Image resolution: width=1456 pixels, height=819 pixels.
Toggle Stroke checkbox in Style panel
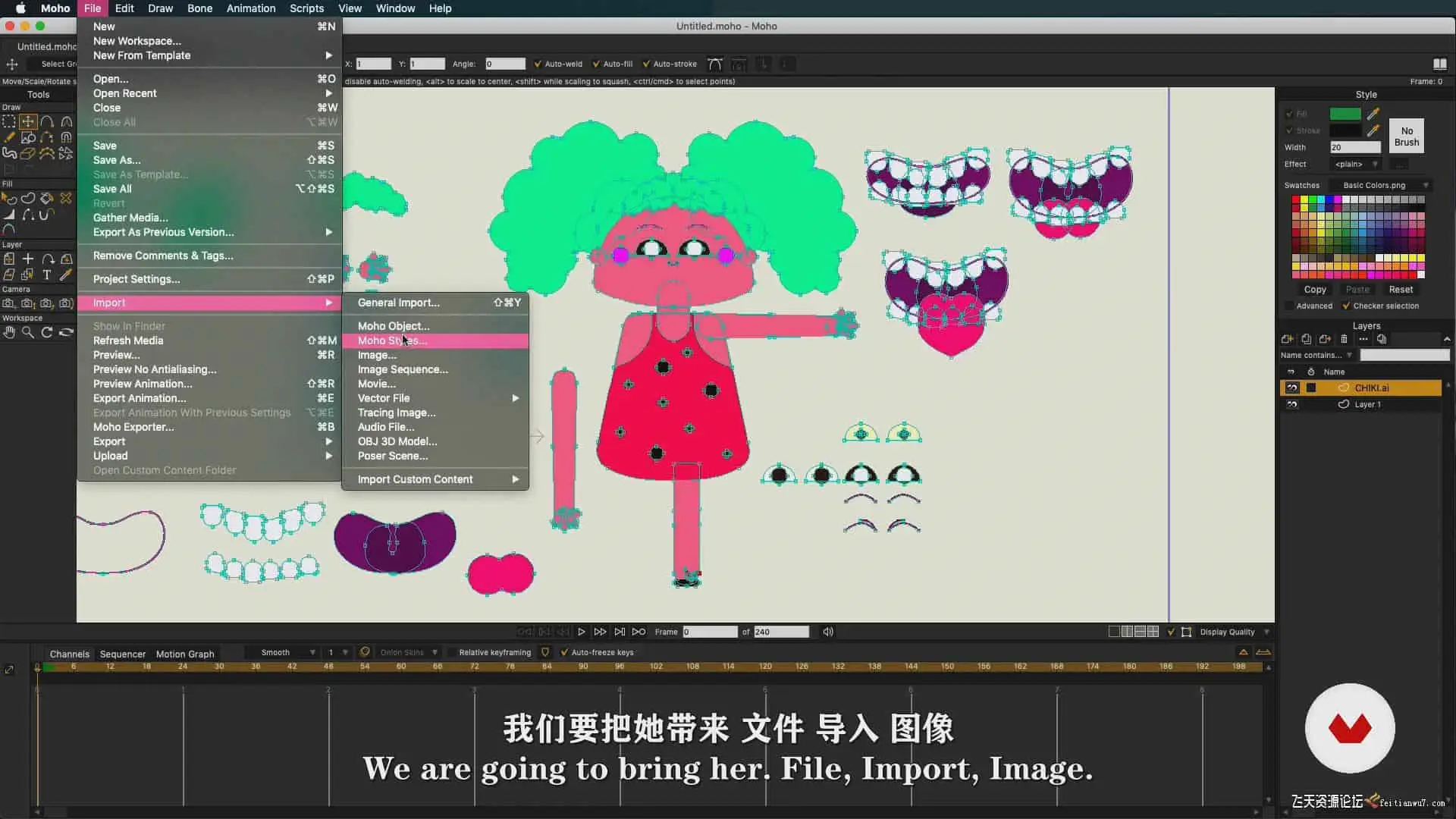[1289, 130]
